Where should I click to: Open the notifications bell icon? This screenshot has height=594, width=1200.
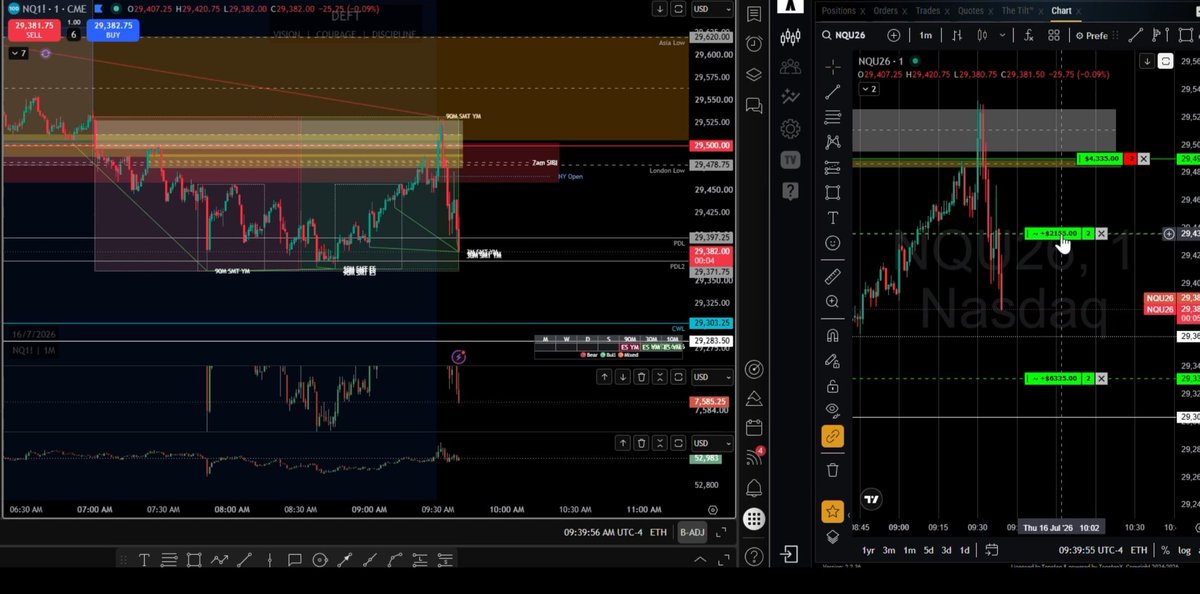tap(754, 487)
